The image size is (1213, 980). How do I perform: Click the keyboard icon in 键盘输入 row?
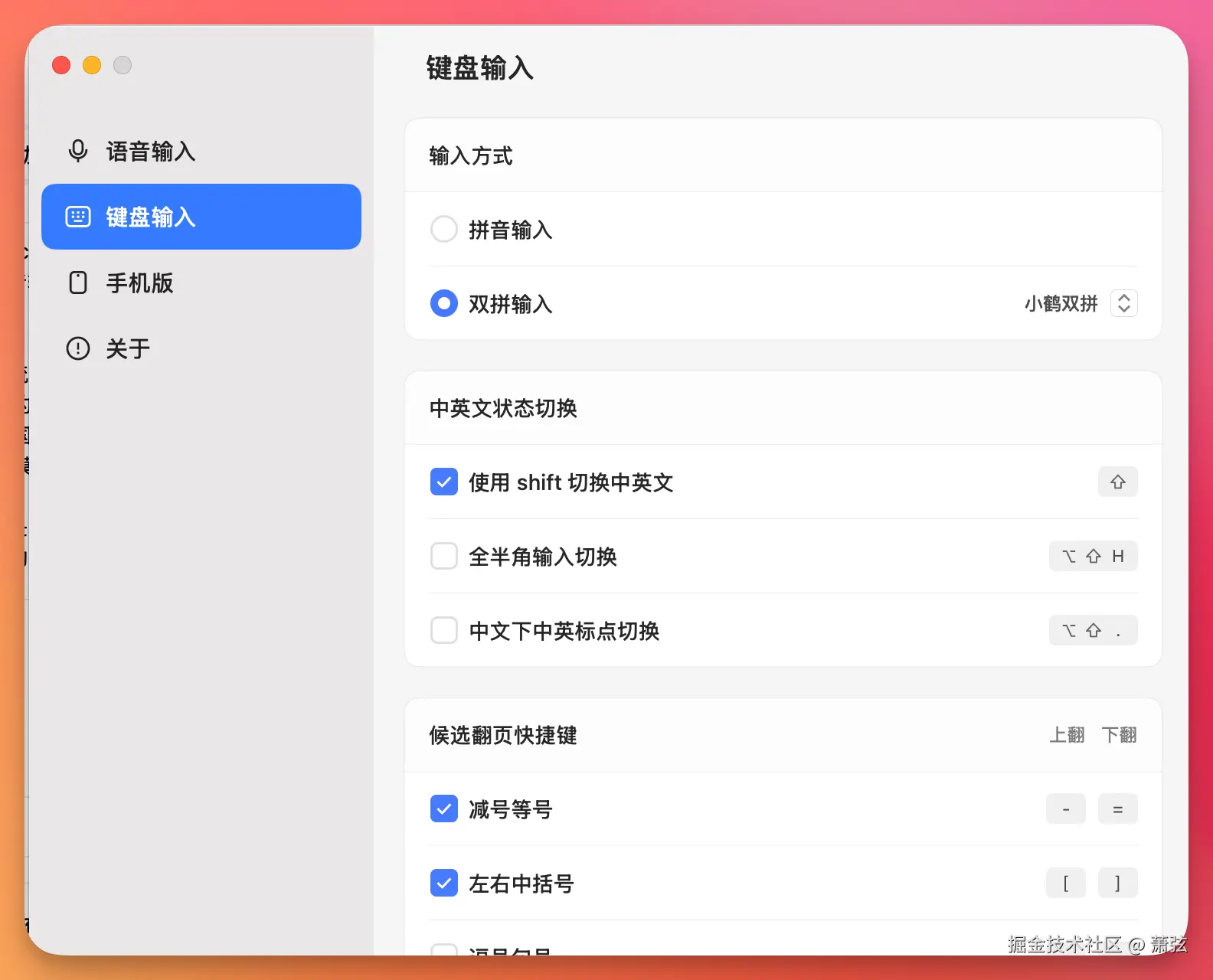tap(78, 217)
